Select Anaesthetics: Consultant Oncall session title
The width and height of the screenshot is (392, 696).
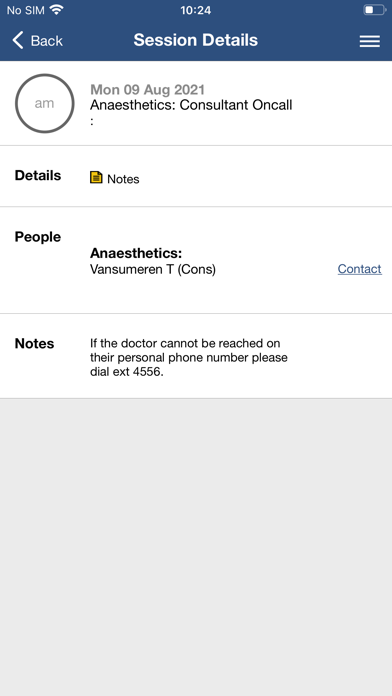pos(191,105)
